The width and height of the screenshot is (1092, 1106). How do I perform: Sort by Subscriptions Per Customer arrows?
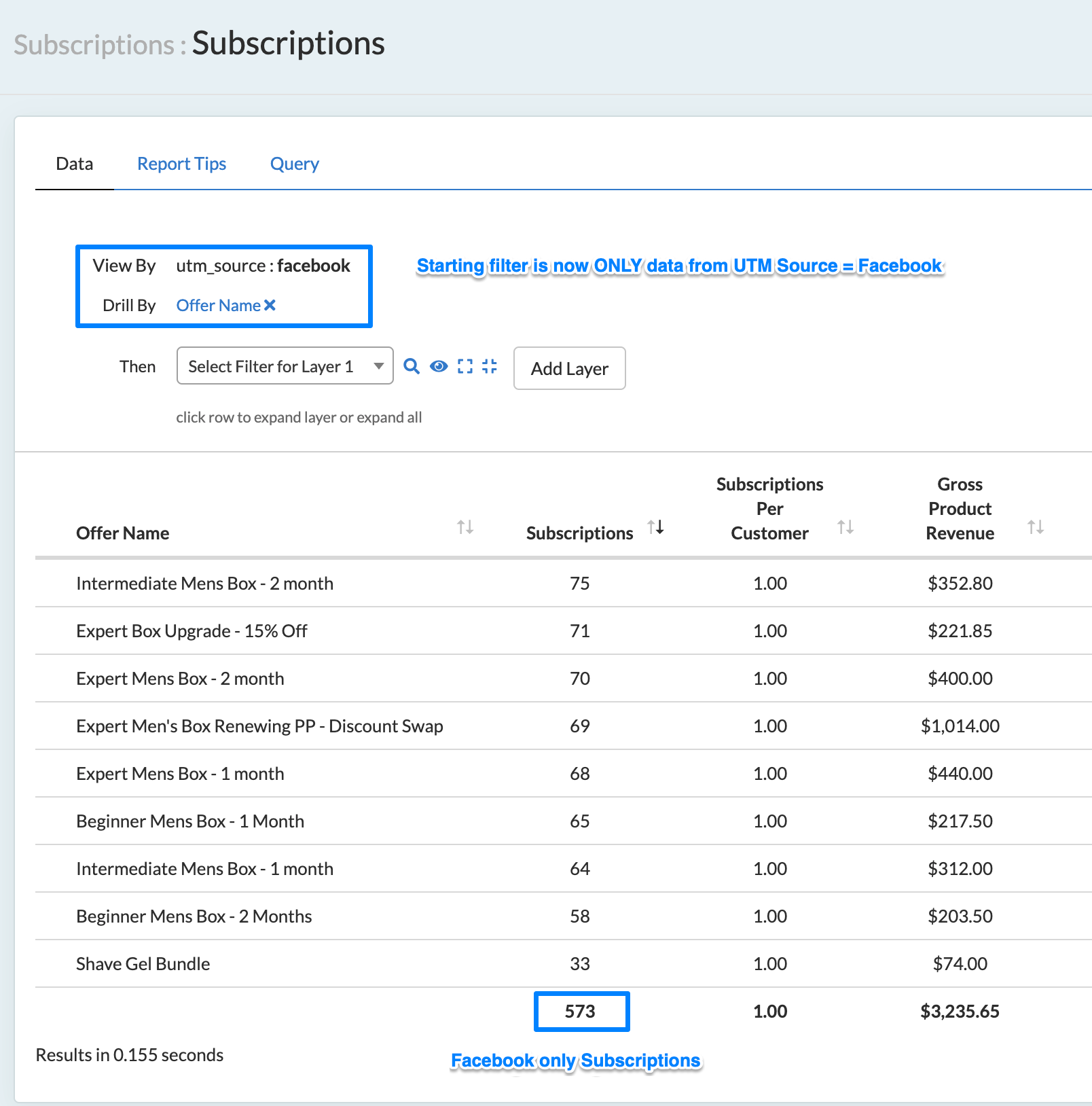pyautogui.click(x=845, y=527)
